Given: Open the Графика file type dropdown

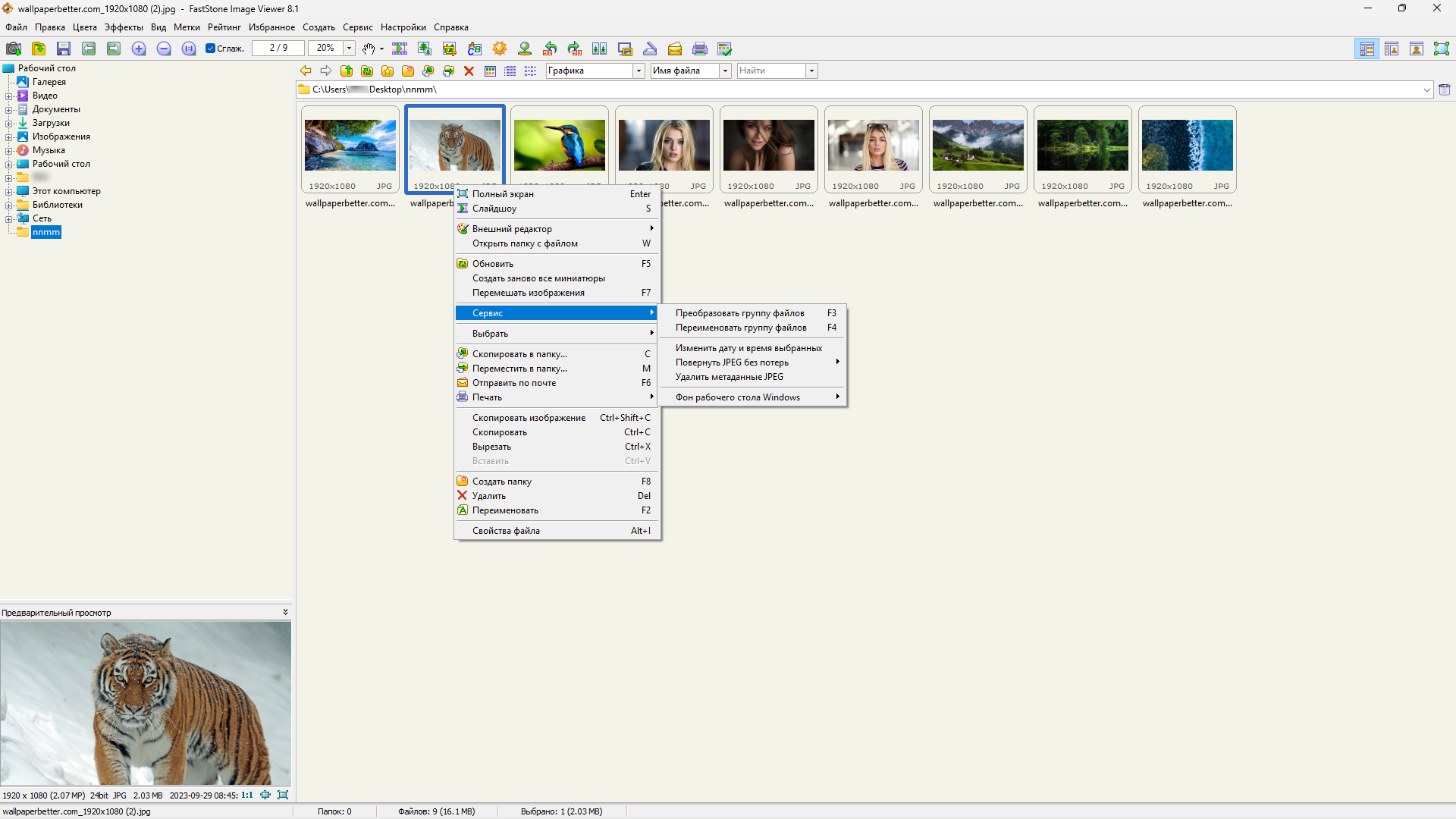Looking at the screenshot, I should pos(639,71).
